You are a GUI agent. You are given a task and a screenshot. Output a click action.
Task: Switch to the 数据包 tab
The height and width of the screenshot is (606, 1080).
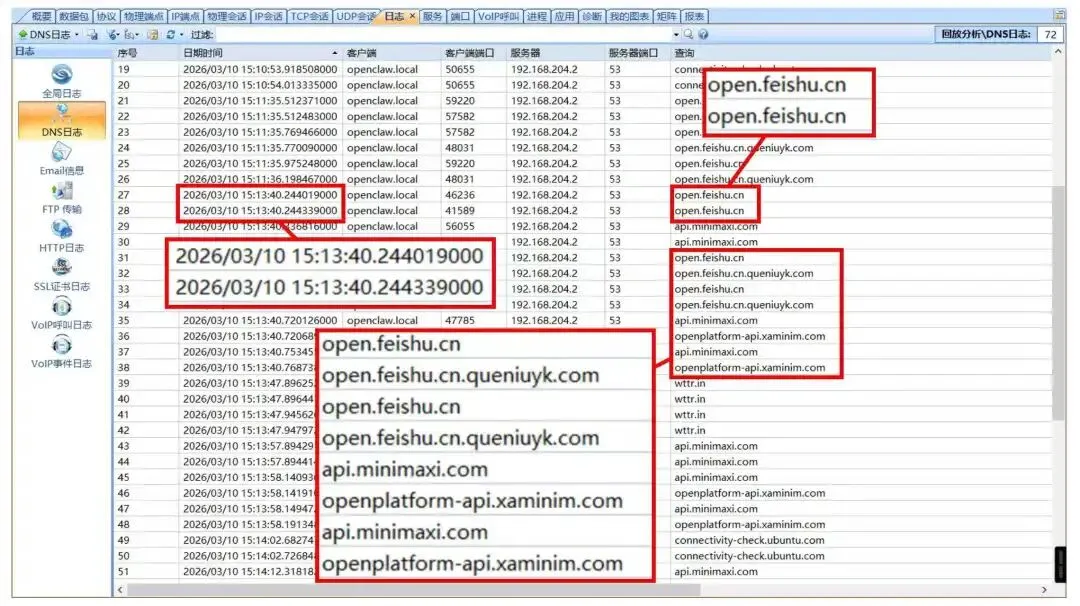(x=74, y=16)
